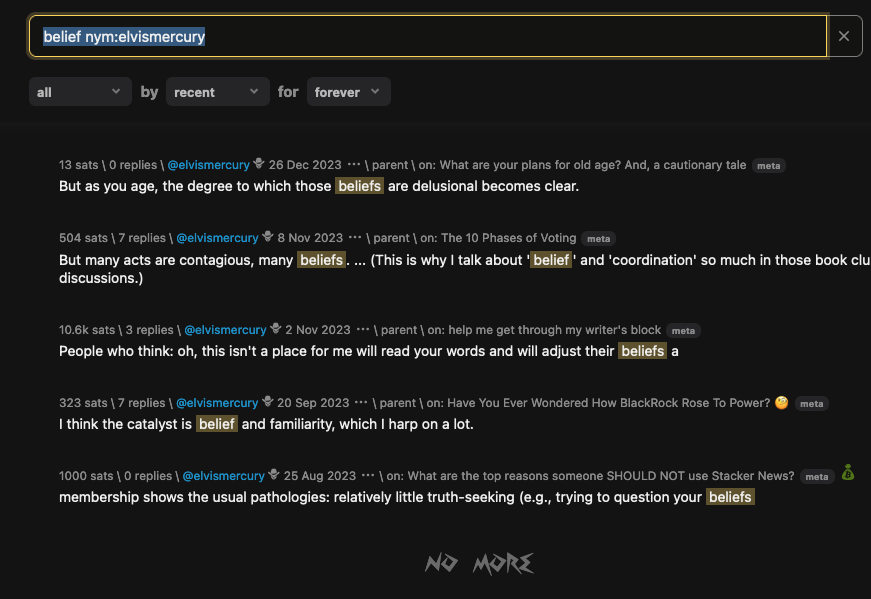Image resolution: width=871 pixels, height=599 pixels.
Task: Open the three-dot menu on the 26 Dec 2023 comment
Action: tap(353, 164)
